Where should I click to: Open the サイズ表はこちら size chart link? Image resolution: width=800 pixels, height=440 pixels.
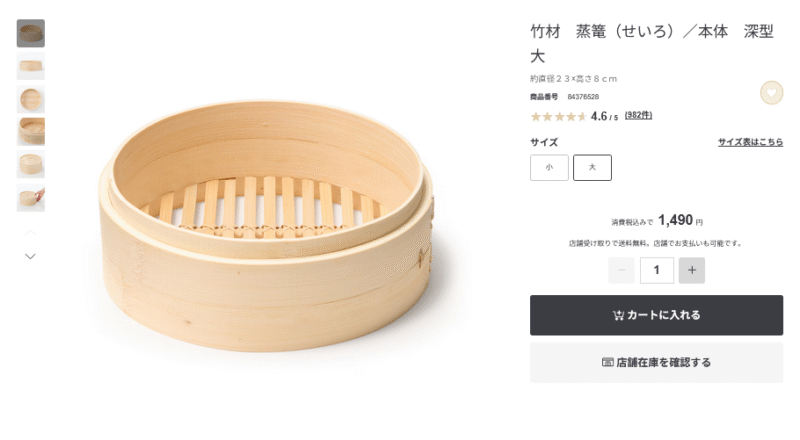pyautogui.click(x=751, y=142)
